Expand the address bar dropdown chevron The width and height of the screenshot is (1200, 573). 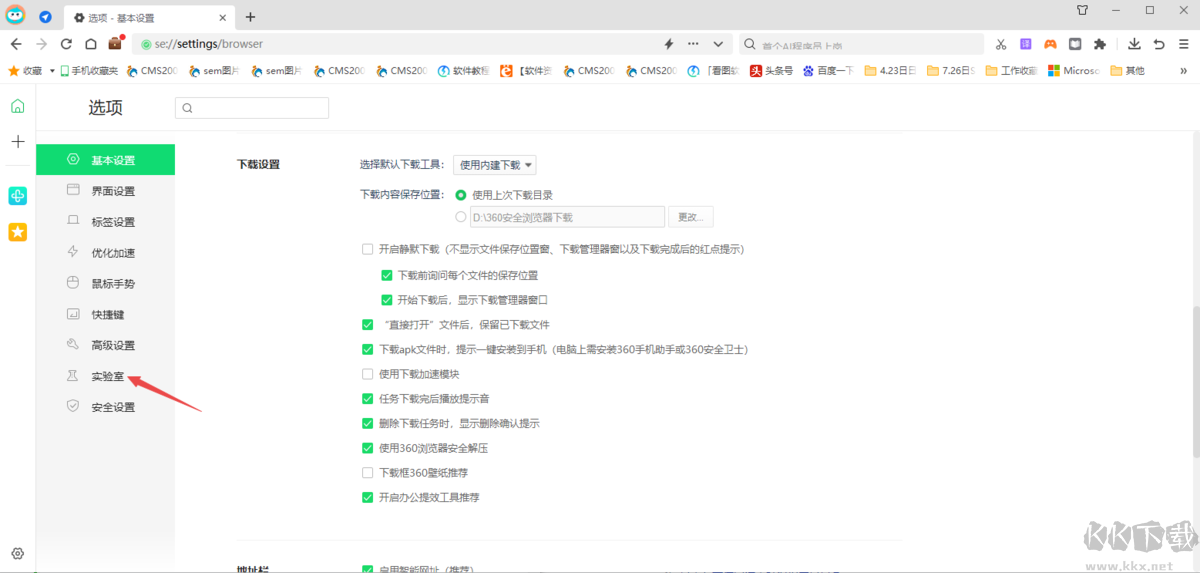tap(718, 44)
